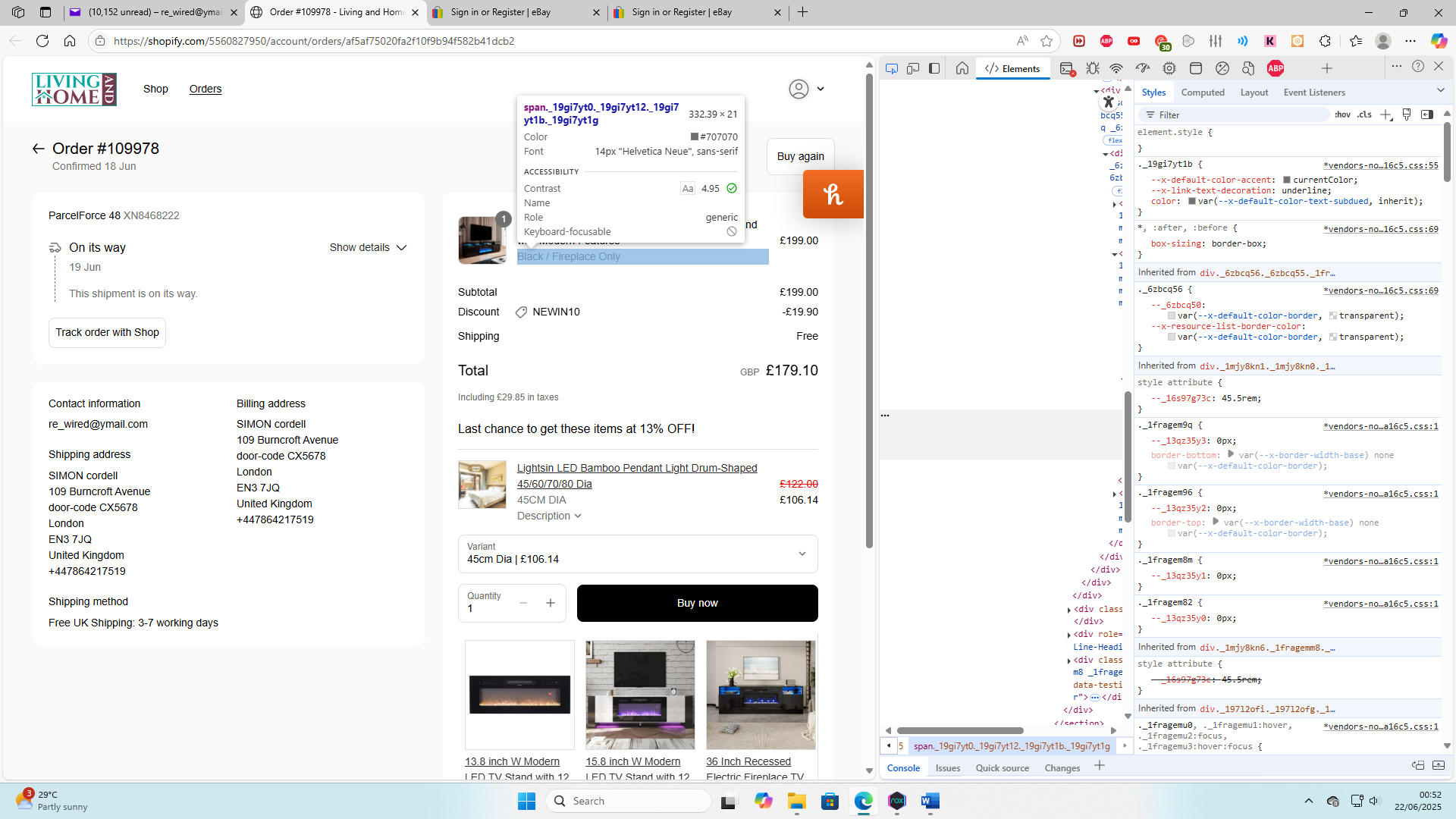The image size is (1456, 819).
Task: Toggle device emulation in DevTools
Action: 913,68
